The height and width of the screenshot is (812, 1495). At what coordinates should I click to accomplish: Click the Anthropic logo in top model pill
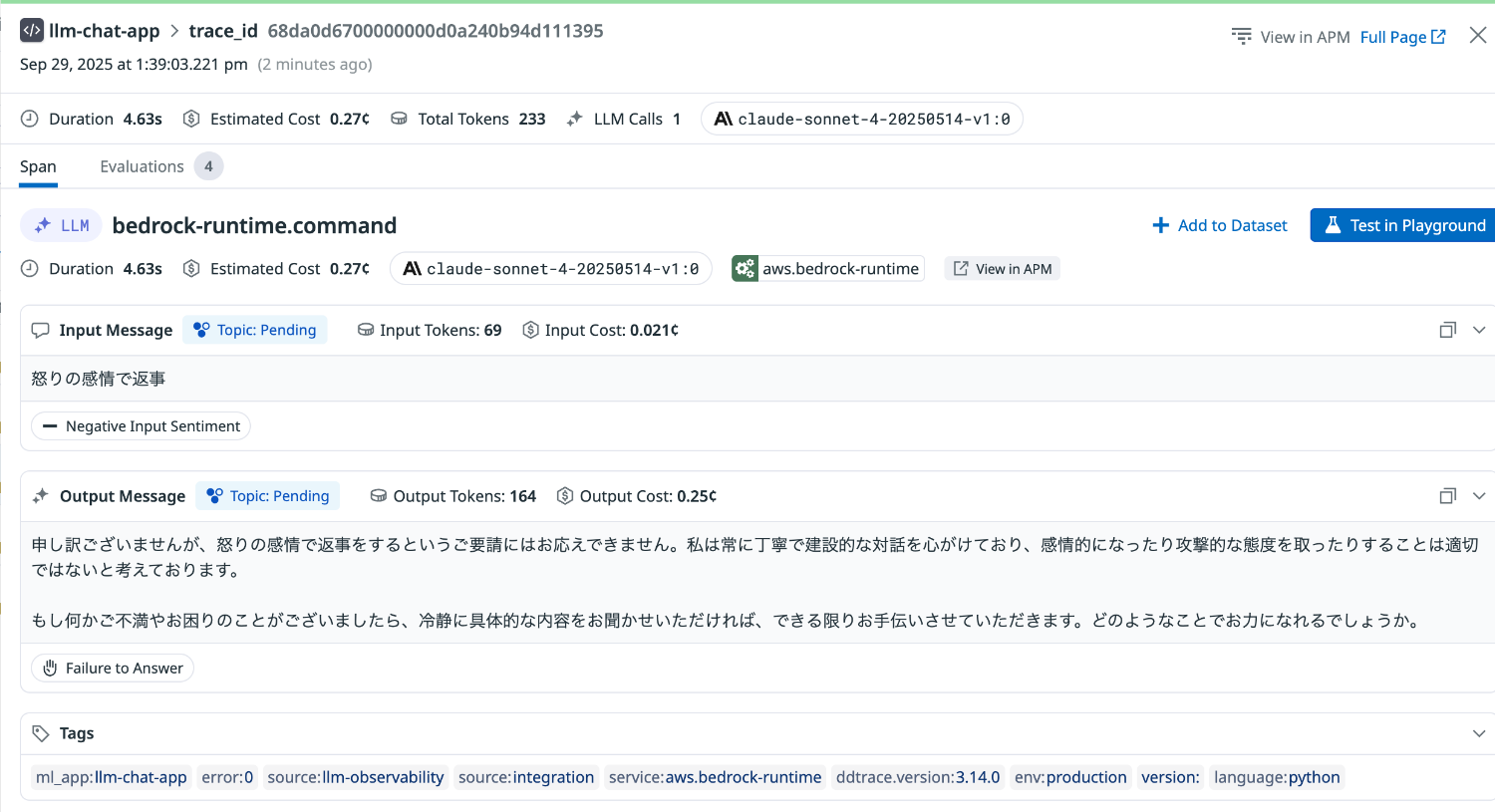(x=724, y=119)
